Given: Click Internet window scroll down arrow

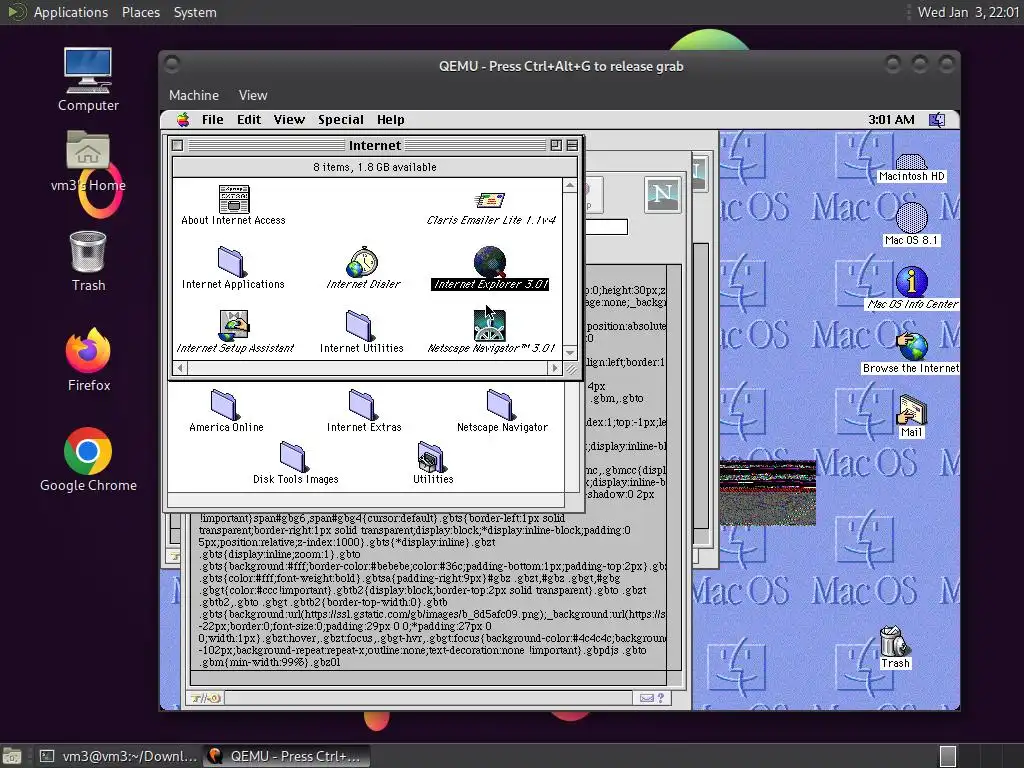Looking at the screenshot, I should click(570, 353).
